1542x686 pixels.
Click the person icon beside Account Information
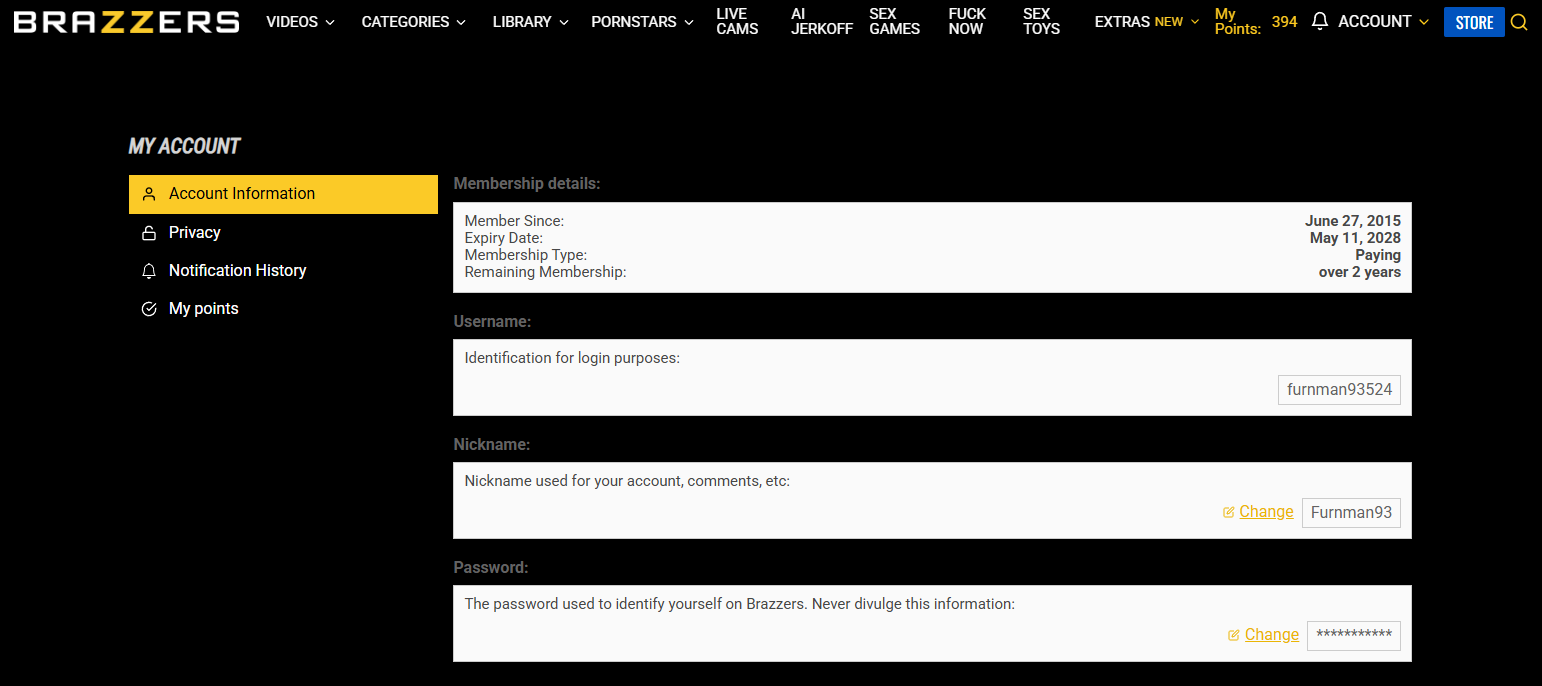[149, 194]
